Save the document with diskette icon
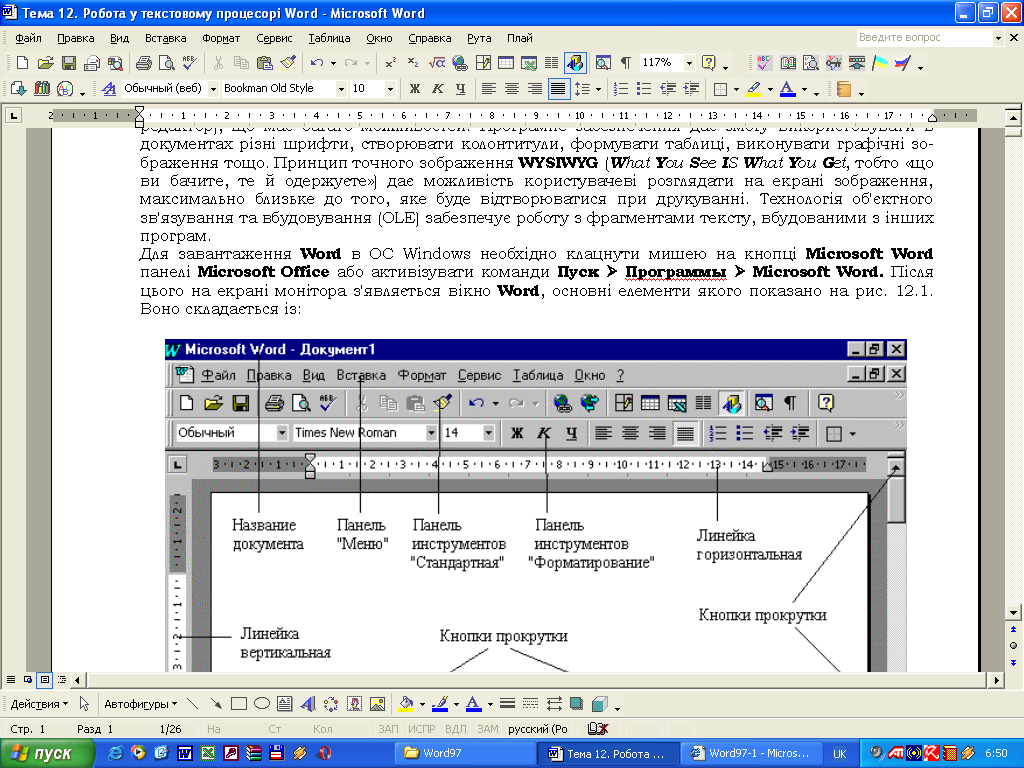 tap(69, 63)
